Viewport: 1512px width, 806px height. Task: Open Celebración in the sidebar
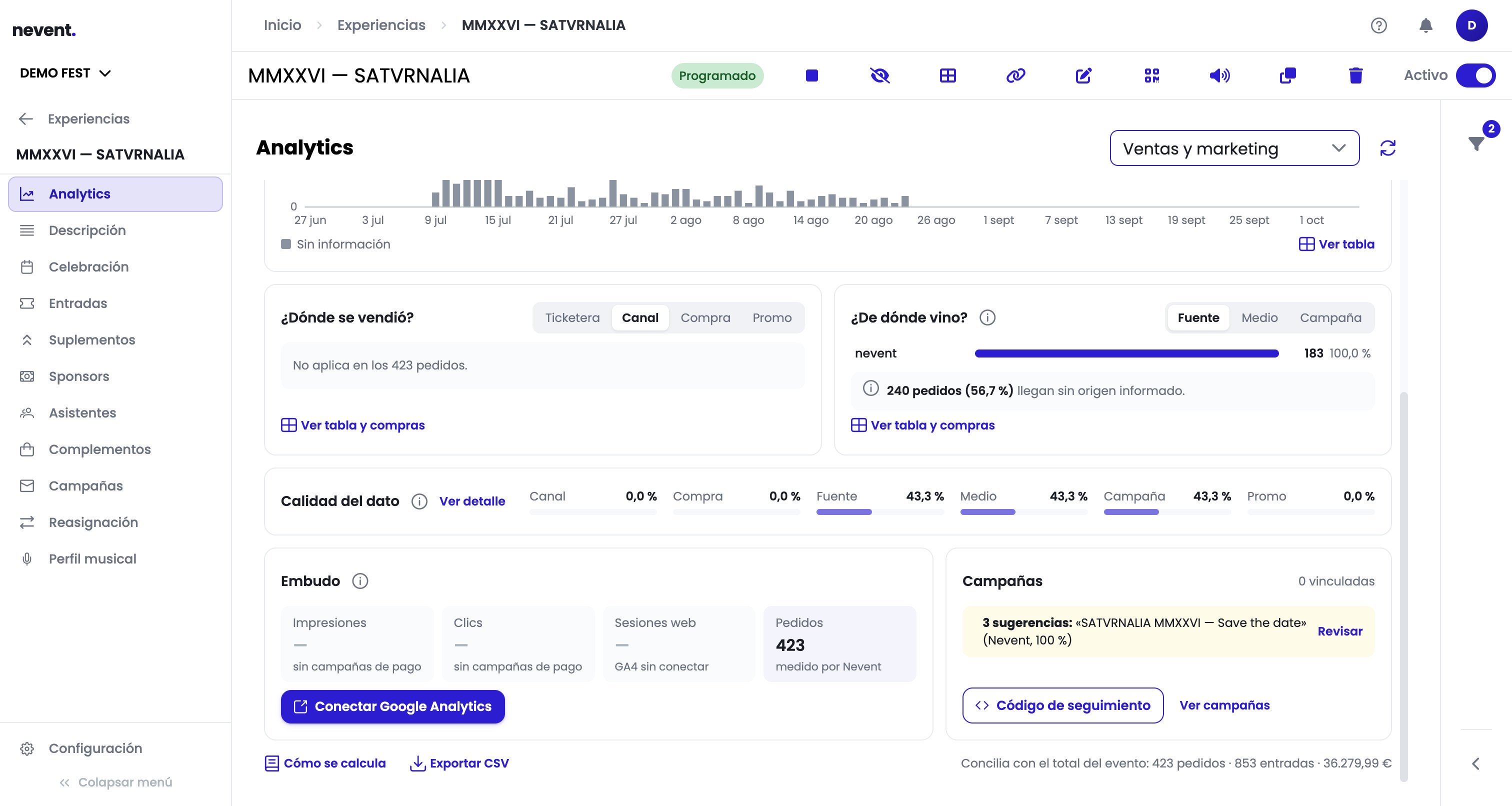(115, 266)
